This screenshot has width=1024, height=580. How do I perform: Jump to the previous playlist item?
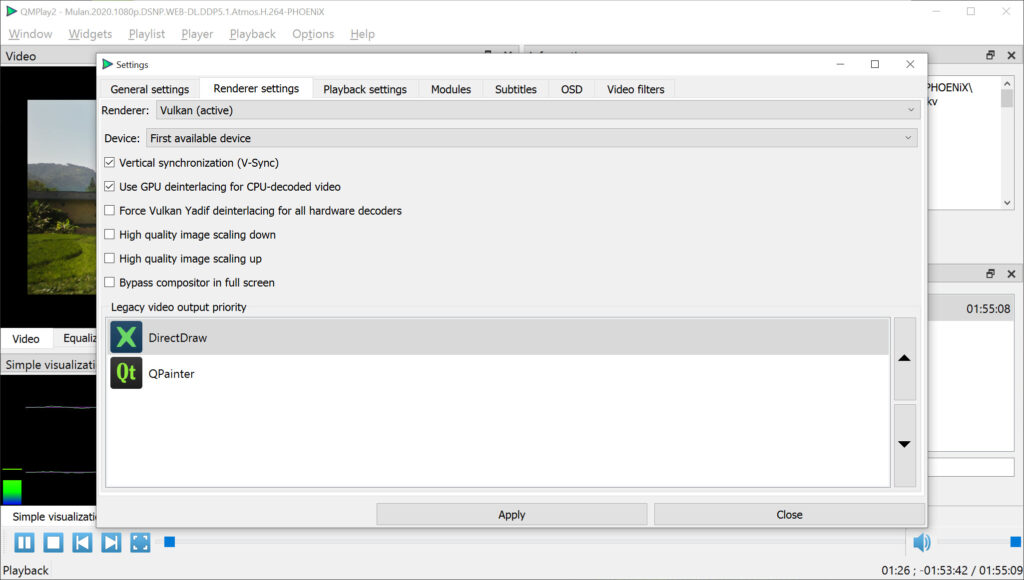tap(82, 542)
